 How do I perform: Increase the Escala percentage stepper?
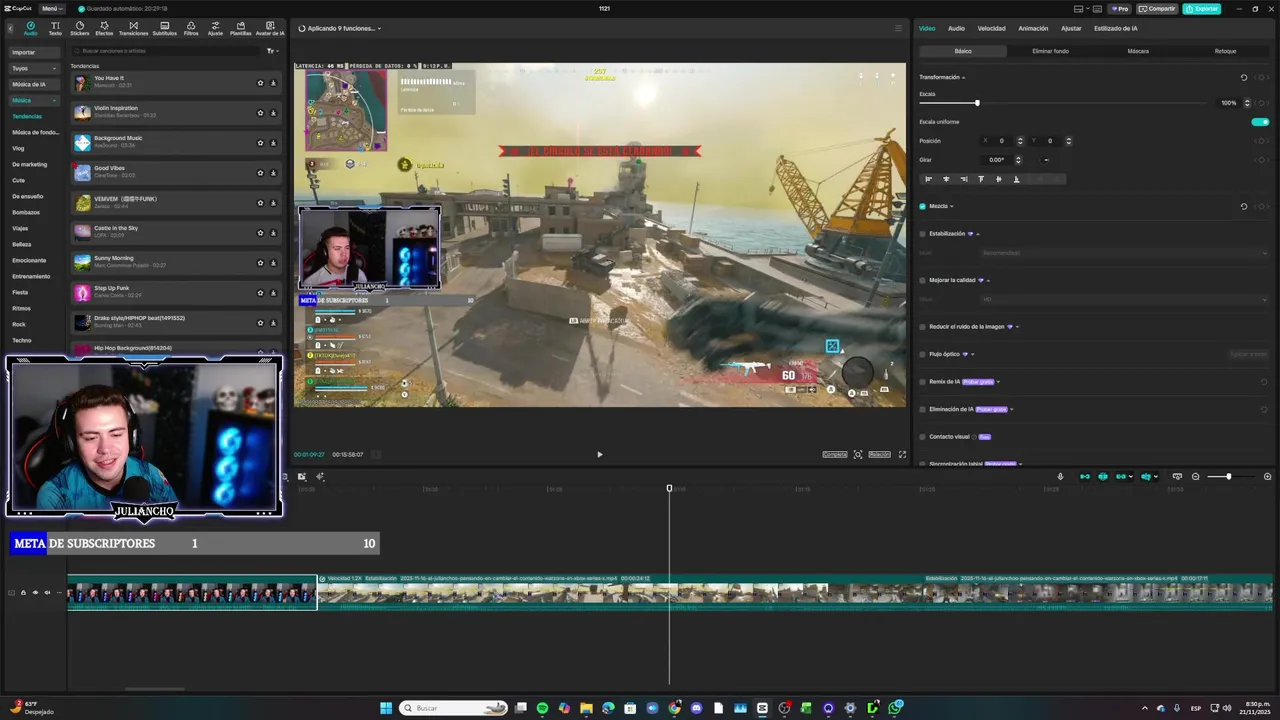point(1247,101)
